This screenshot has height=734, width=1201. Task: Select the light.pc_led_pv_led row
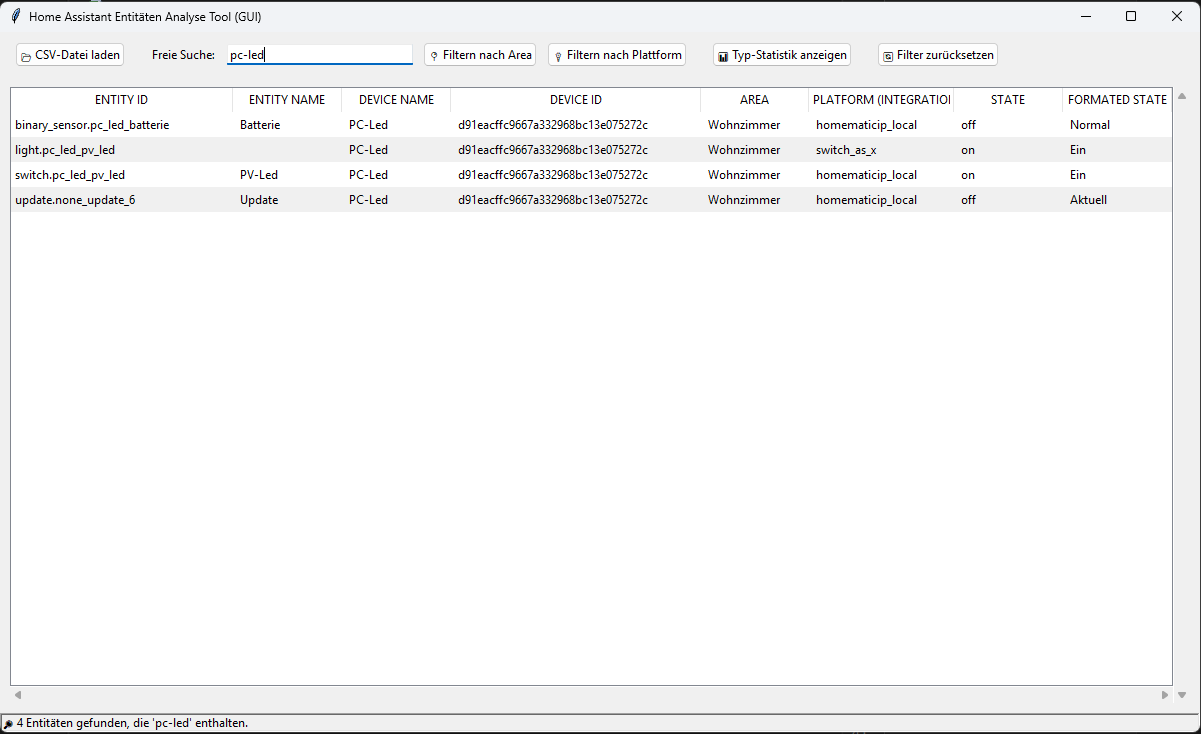pos(65,150)
